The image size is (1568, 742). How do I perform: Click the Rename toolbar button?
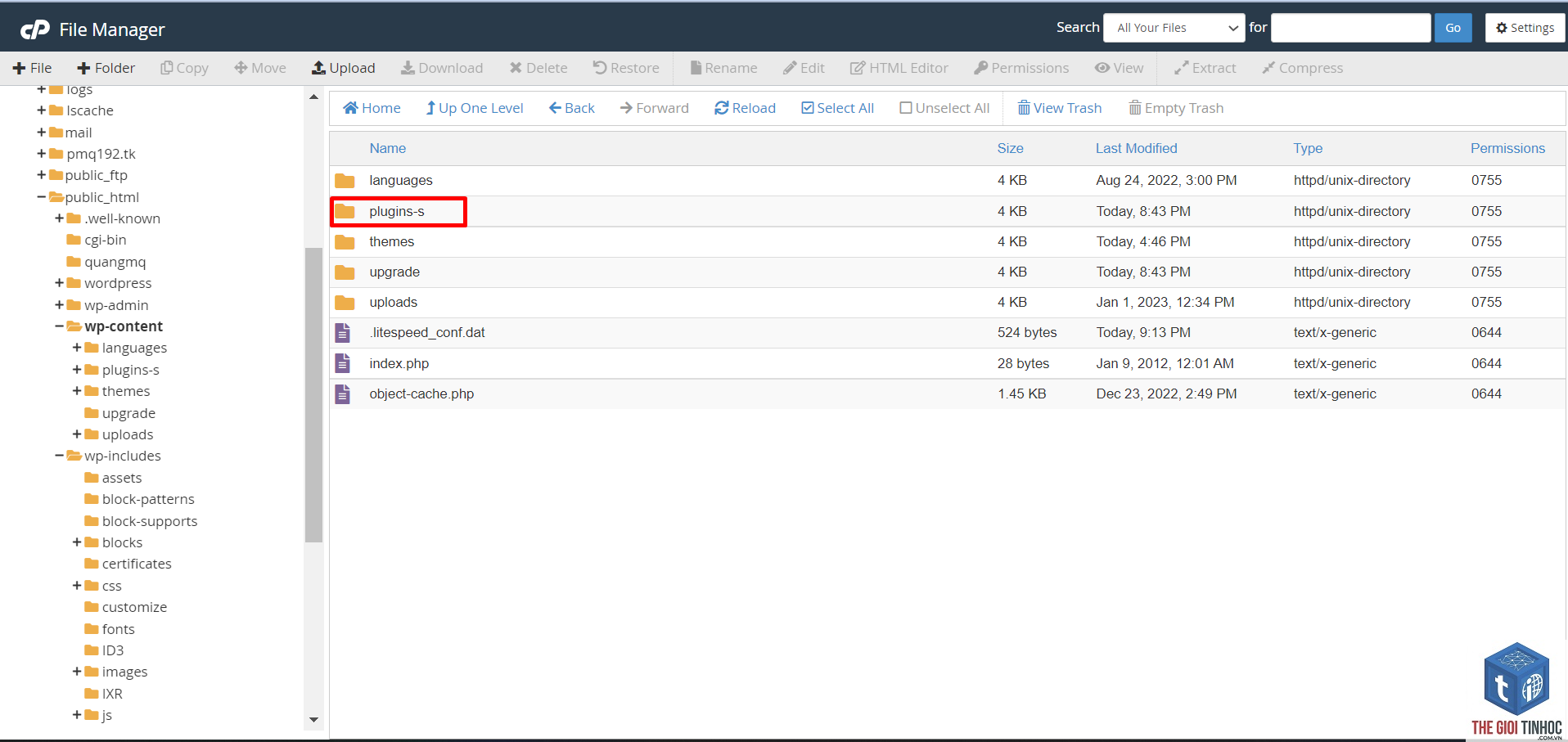pos(723,68)
